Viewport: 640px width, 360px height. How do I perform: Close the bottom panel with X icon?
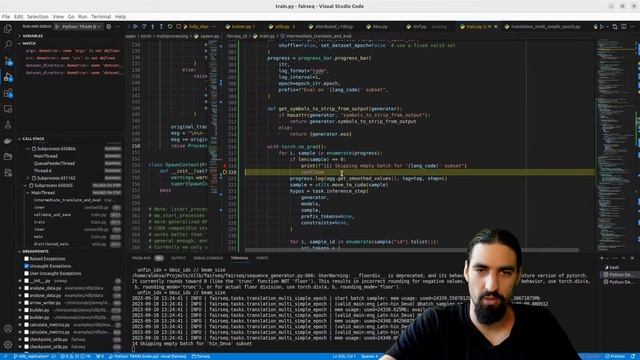pos(632,258)
